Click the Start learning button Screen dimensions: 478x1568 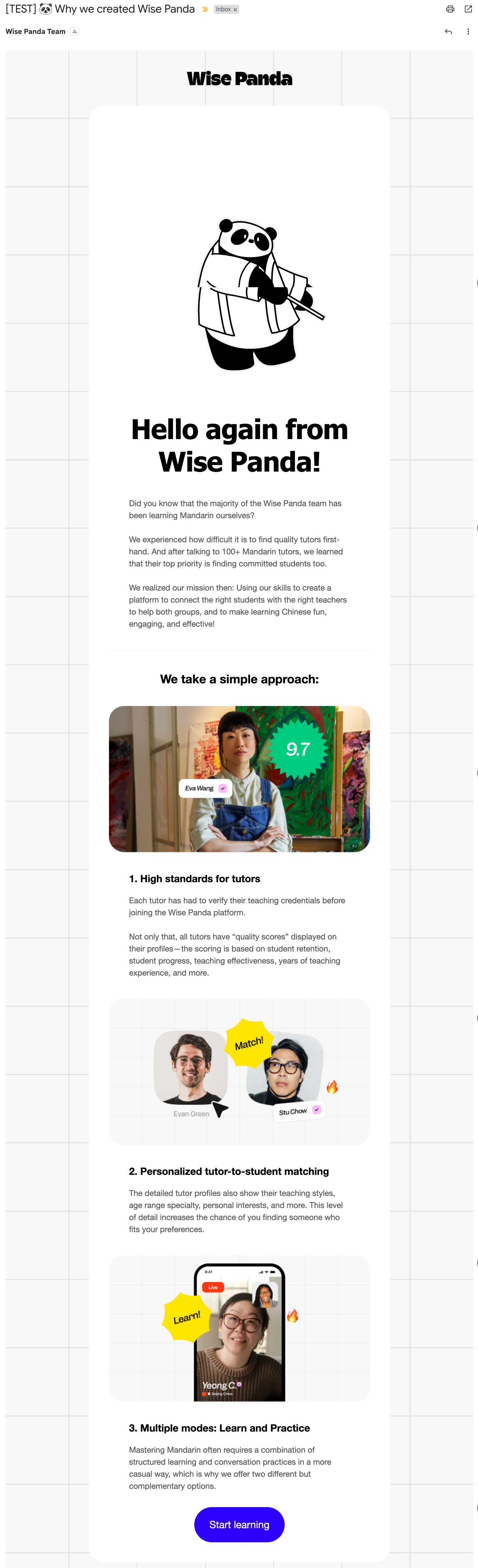tap(239, 1524)
